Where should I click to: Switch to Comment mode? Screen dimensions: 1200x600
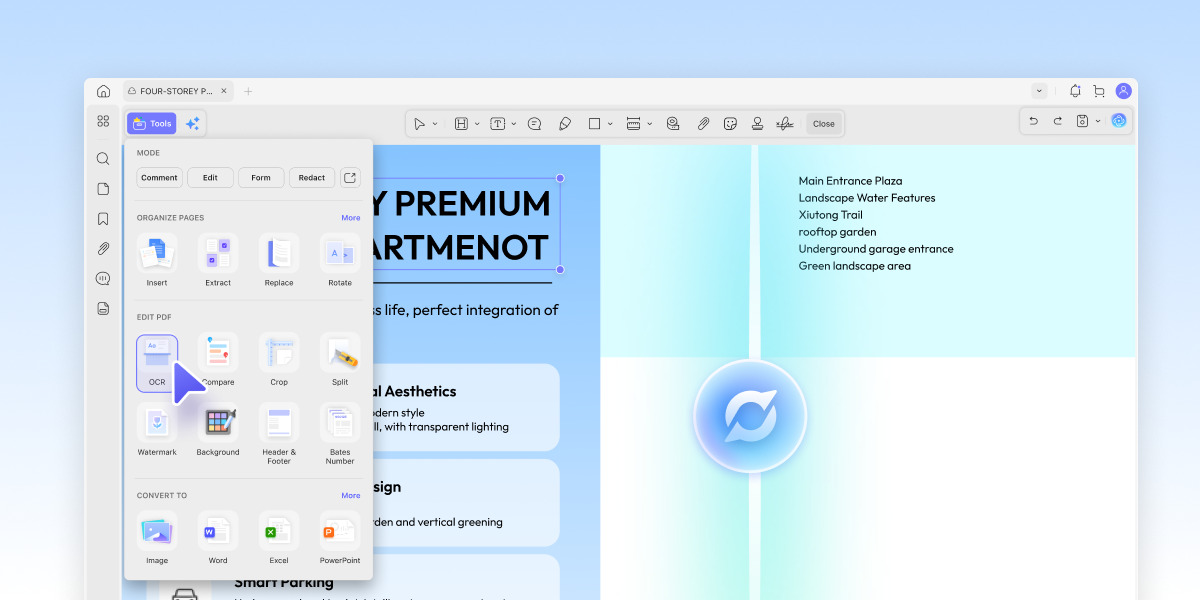tap(159, 178)
